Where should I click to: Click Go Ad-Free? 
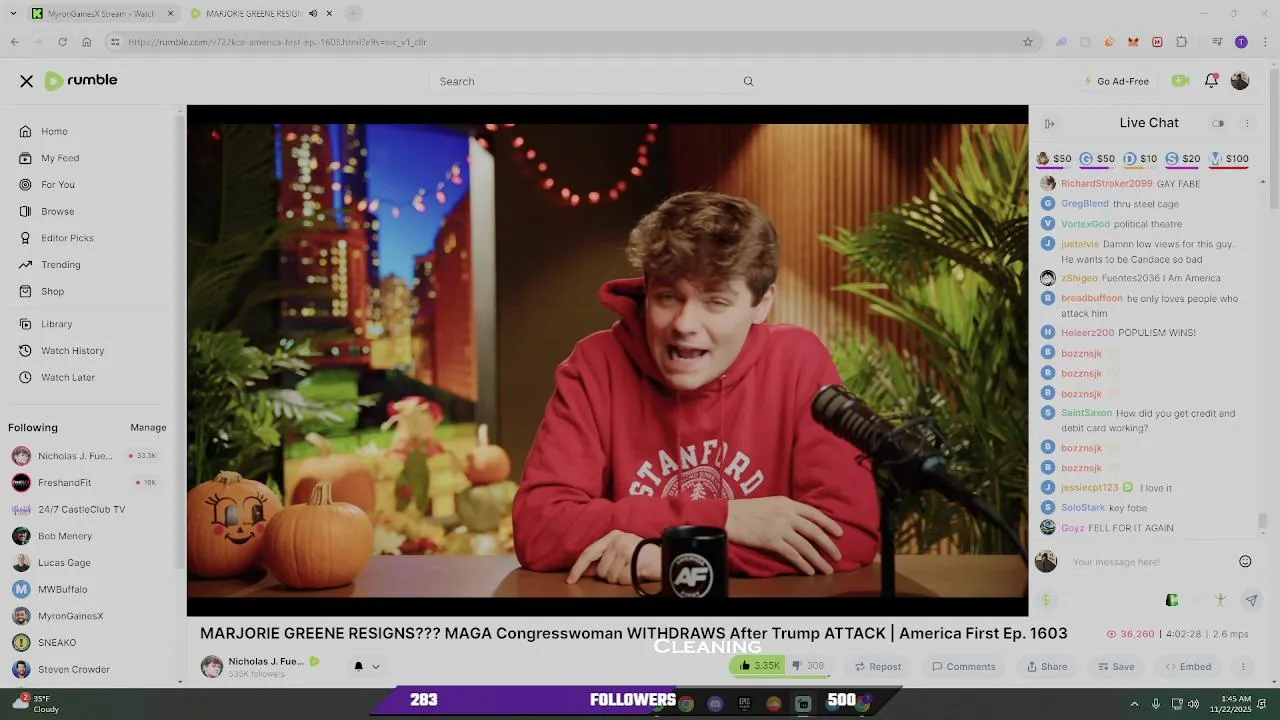[x=1116, y=81]
